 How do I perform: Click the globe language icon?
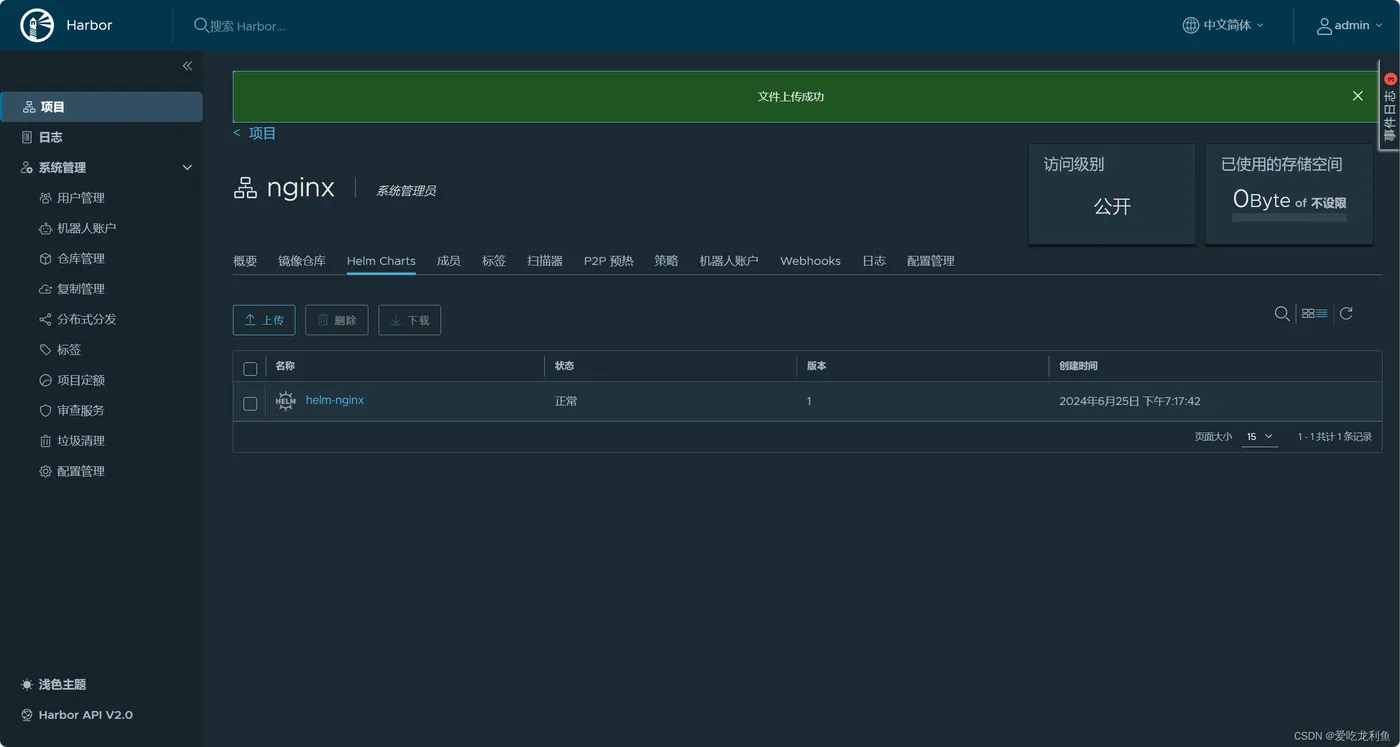pos(1191,25)
